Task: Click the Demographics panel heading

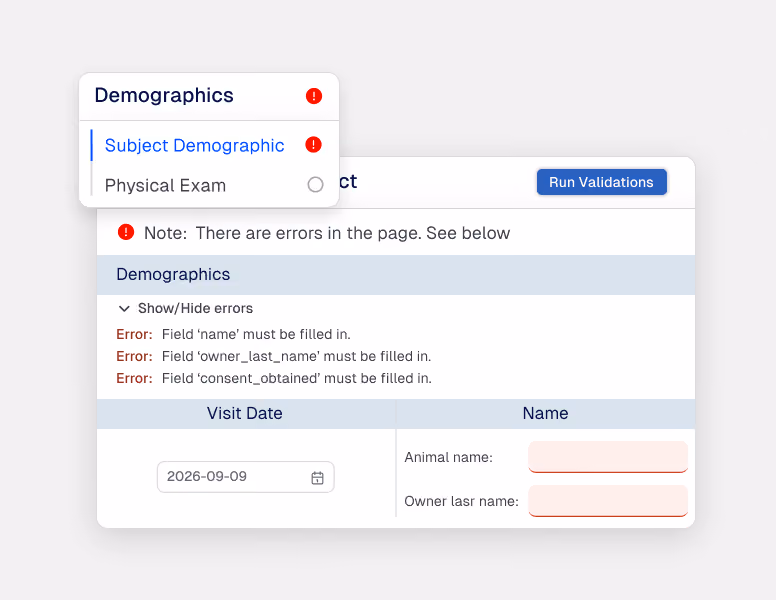Action: 164,96
